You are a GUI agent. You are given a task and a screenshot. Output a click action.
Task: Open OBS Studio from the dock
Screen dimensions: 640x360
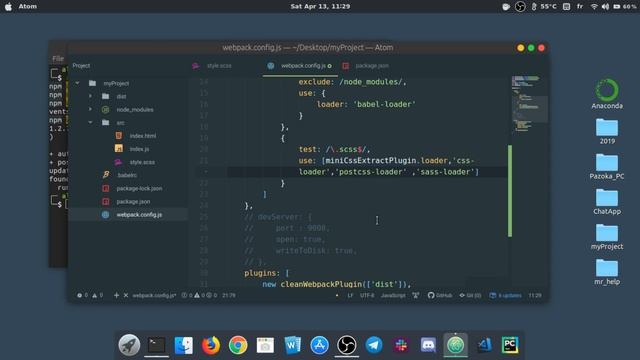(x=347, y=345)
